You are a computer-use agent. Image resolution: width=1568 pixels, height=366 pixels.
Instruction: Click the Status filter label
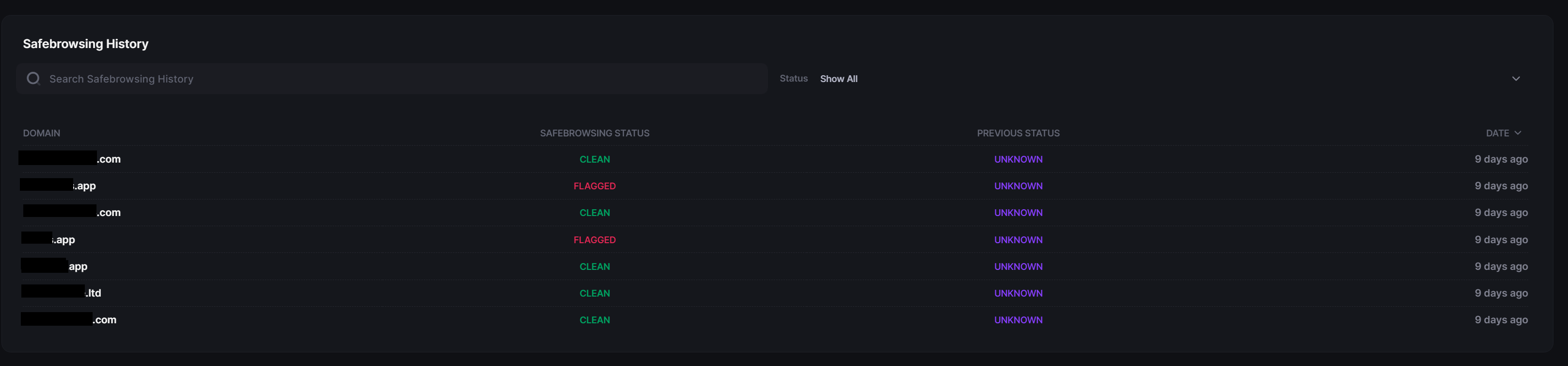point(793,79)
